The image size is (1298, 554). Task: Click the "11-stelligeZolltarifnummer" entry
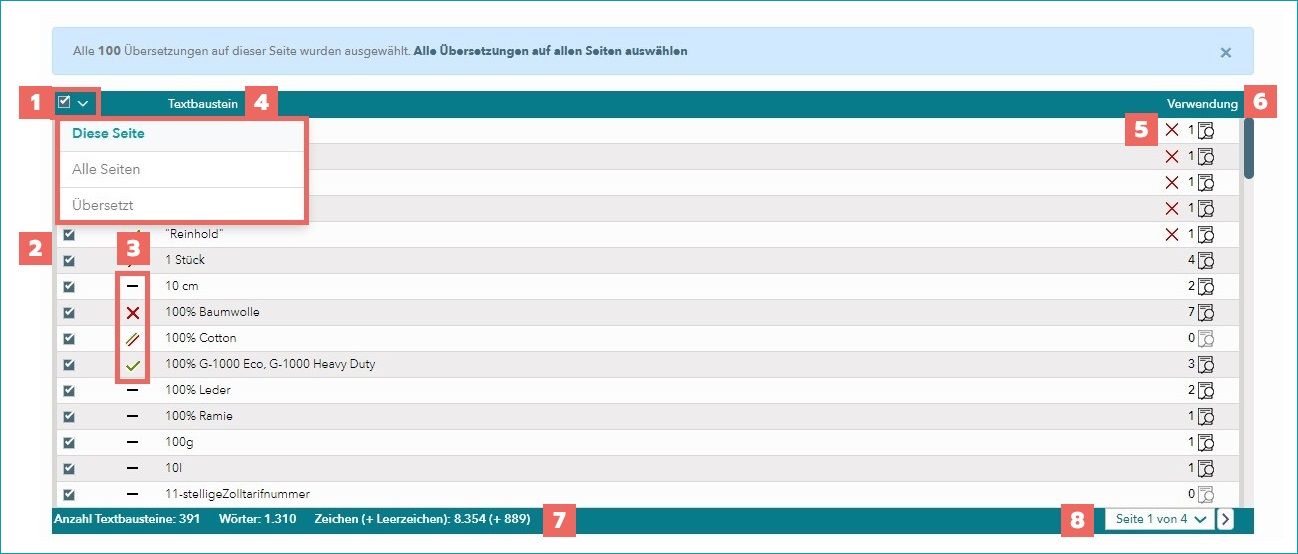point(237,494)
